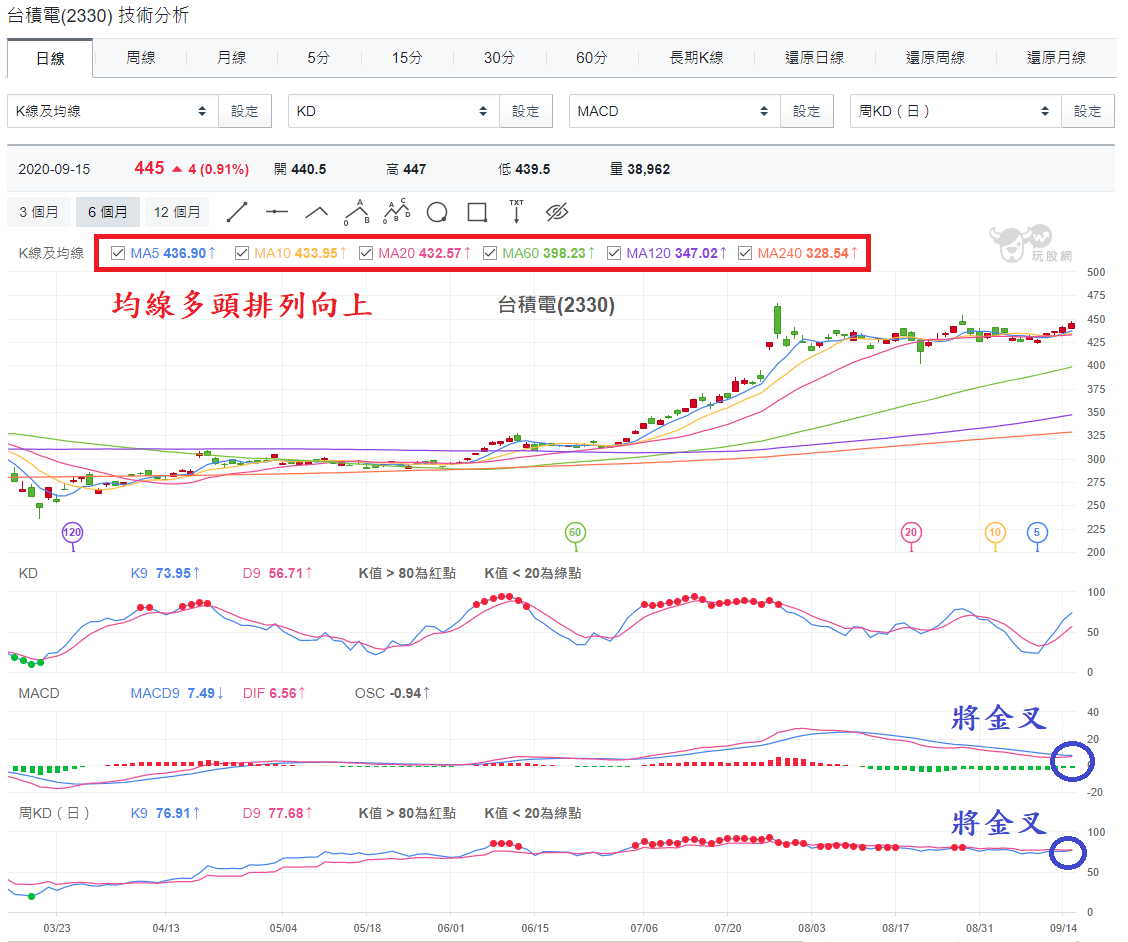The height and width of the screenshot is (942, 1128).
Task: Click 設定 button beside KD dropdown
Action: [526, 112]
